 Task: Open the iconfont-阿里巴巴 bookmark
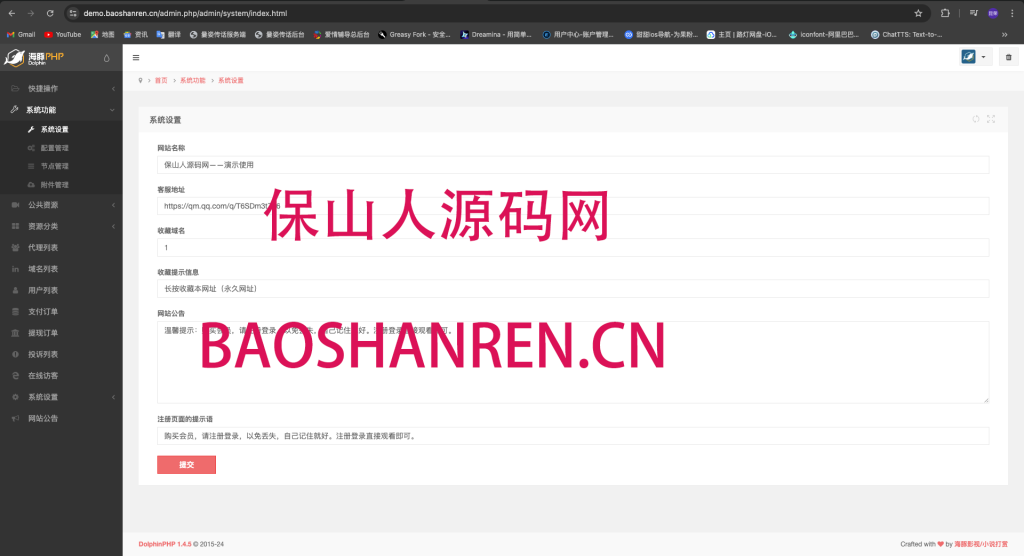point(824,35)
